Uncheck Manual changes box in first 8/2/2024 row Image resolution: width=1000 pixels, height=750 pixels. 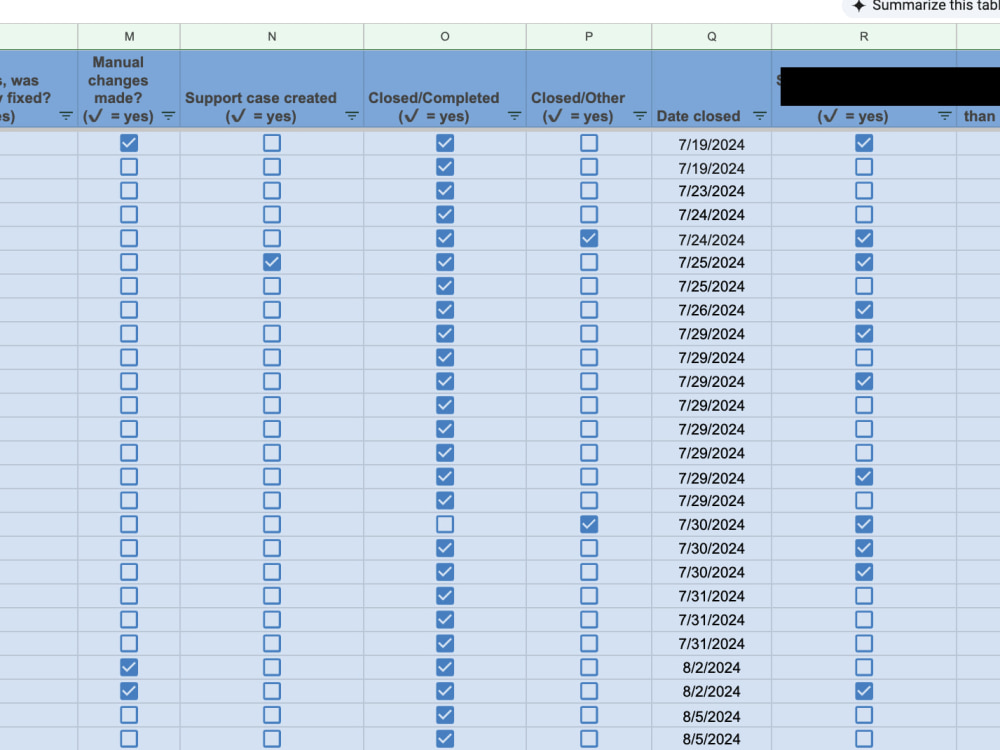click(x=129, y=667)
